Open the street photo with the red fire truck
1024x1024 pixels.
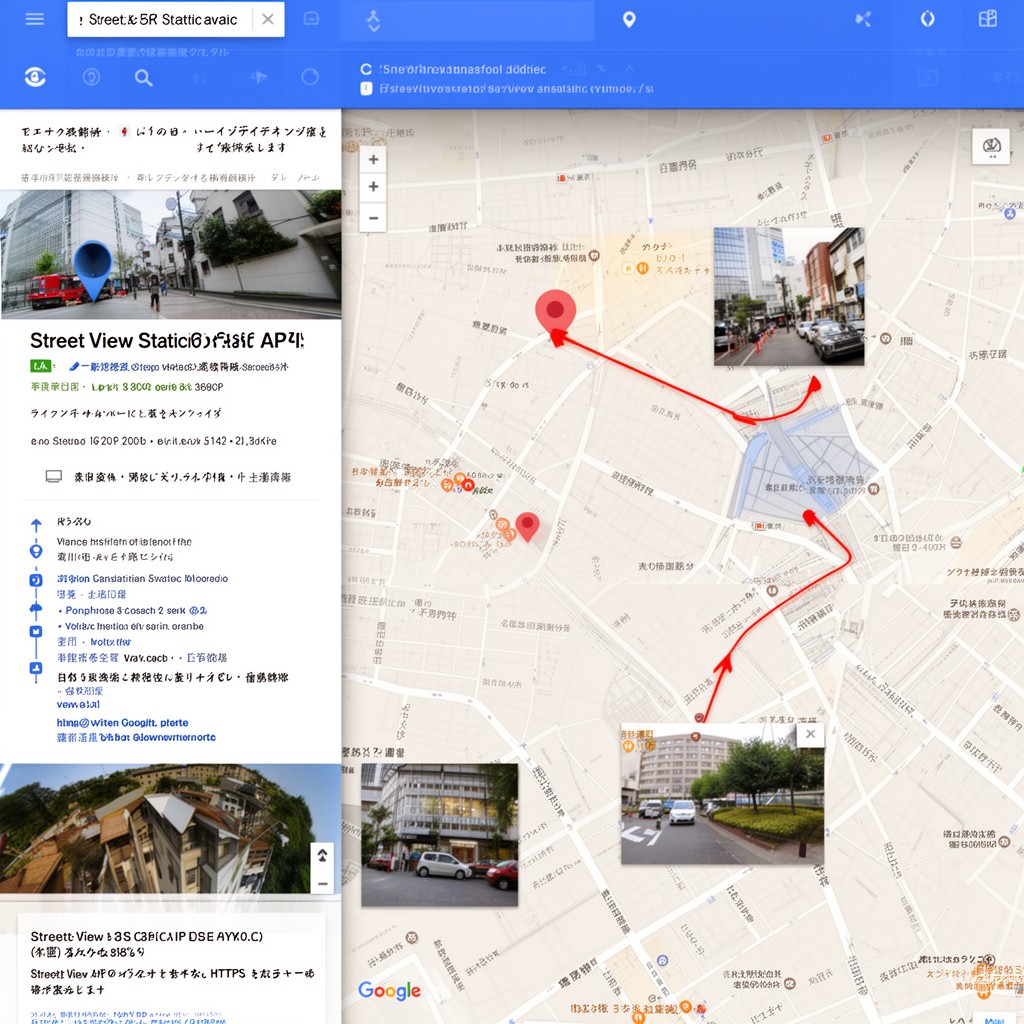170,254
